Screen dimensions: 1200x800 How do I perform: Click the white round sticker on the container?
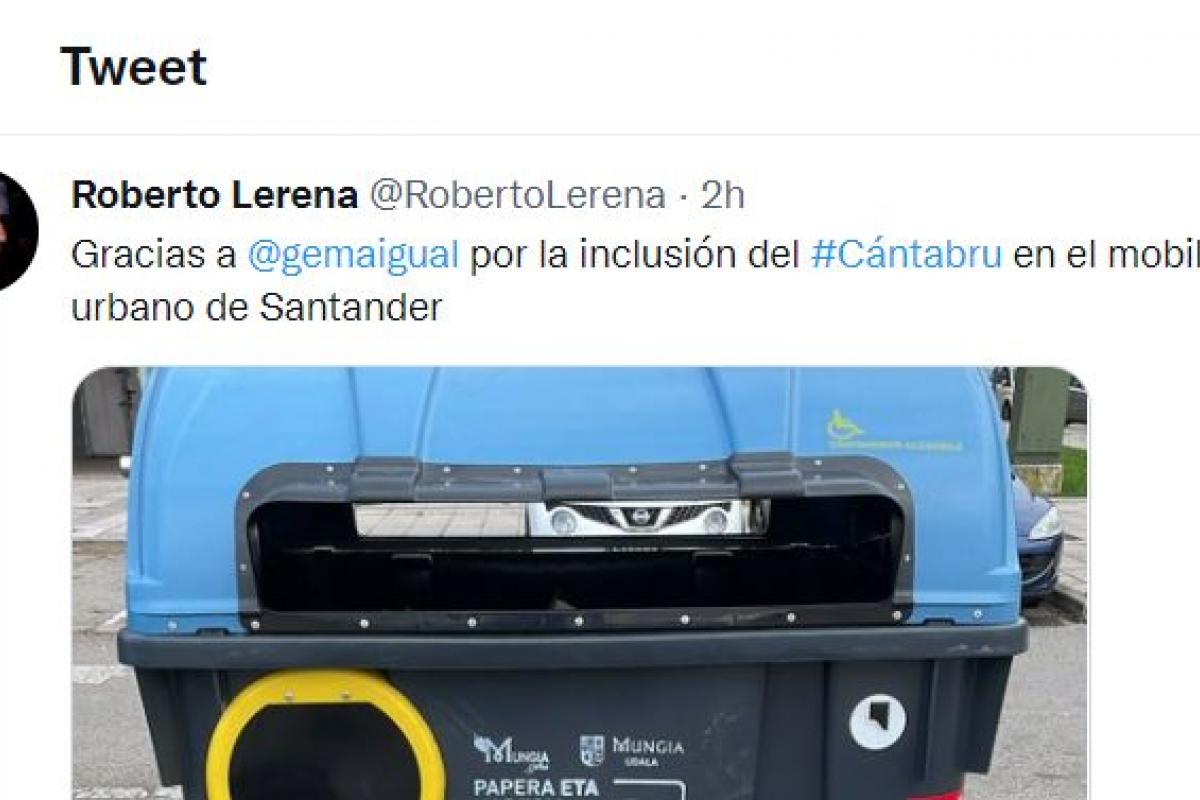[x=878, y=722]
